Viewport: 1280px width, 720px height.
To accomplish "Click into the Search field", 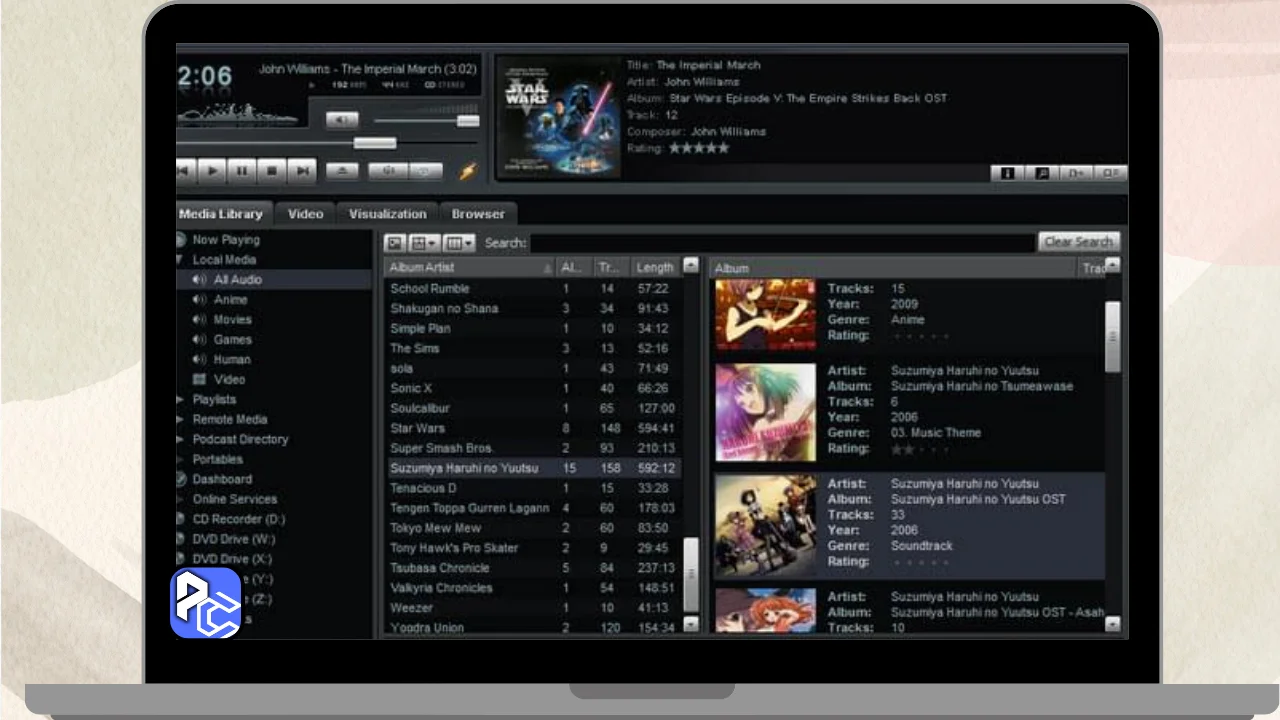I will [782, 243].
